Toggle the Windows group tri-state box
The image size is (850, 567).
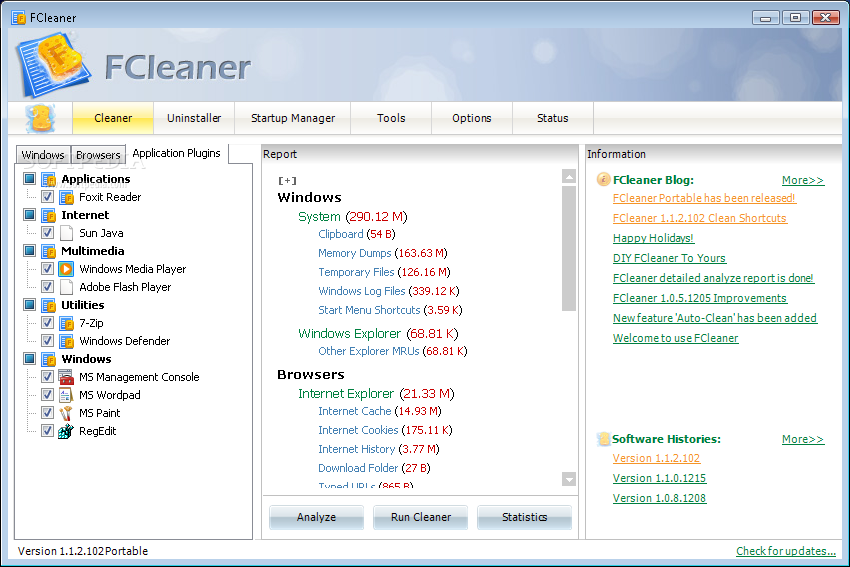[x=30, y=359]
